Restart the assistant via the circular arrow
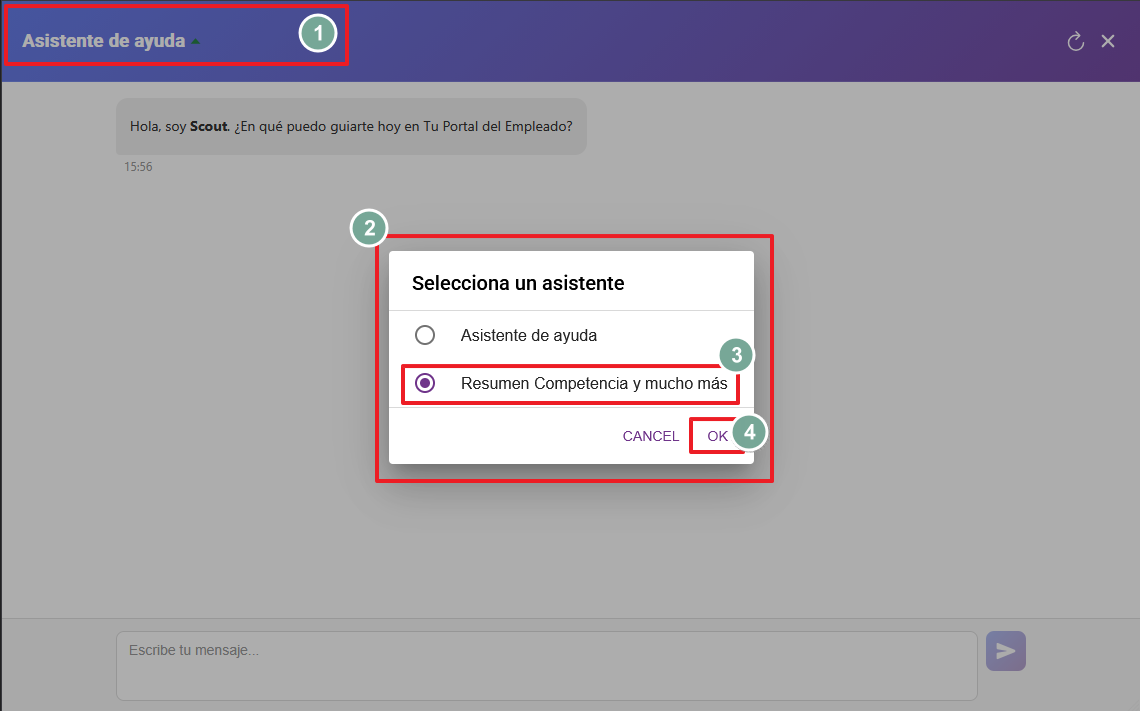Image resolution: width=1140 pixels, height=711 pixels. (1075, 41)
